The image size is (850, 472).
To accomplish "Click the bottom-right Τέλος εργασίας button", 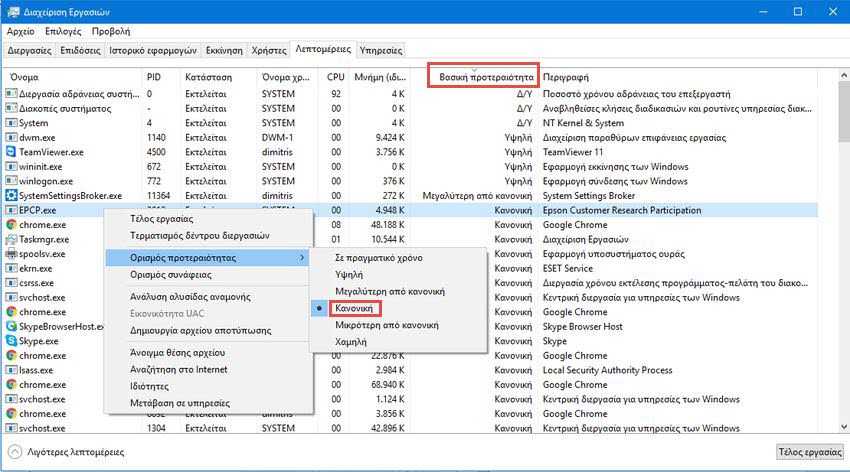I will (810, 451).
